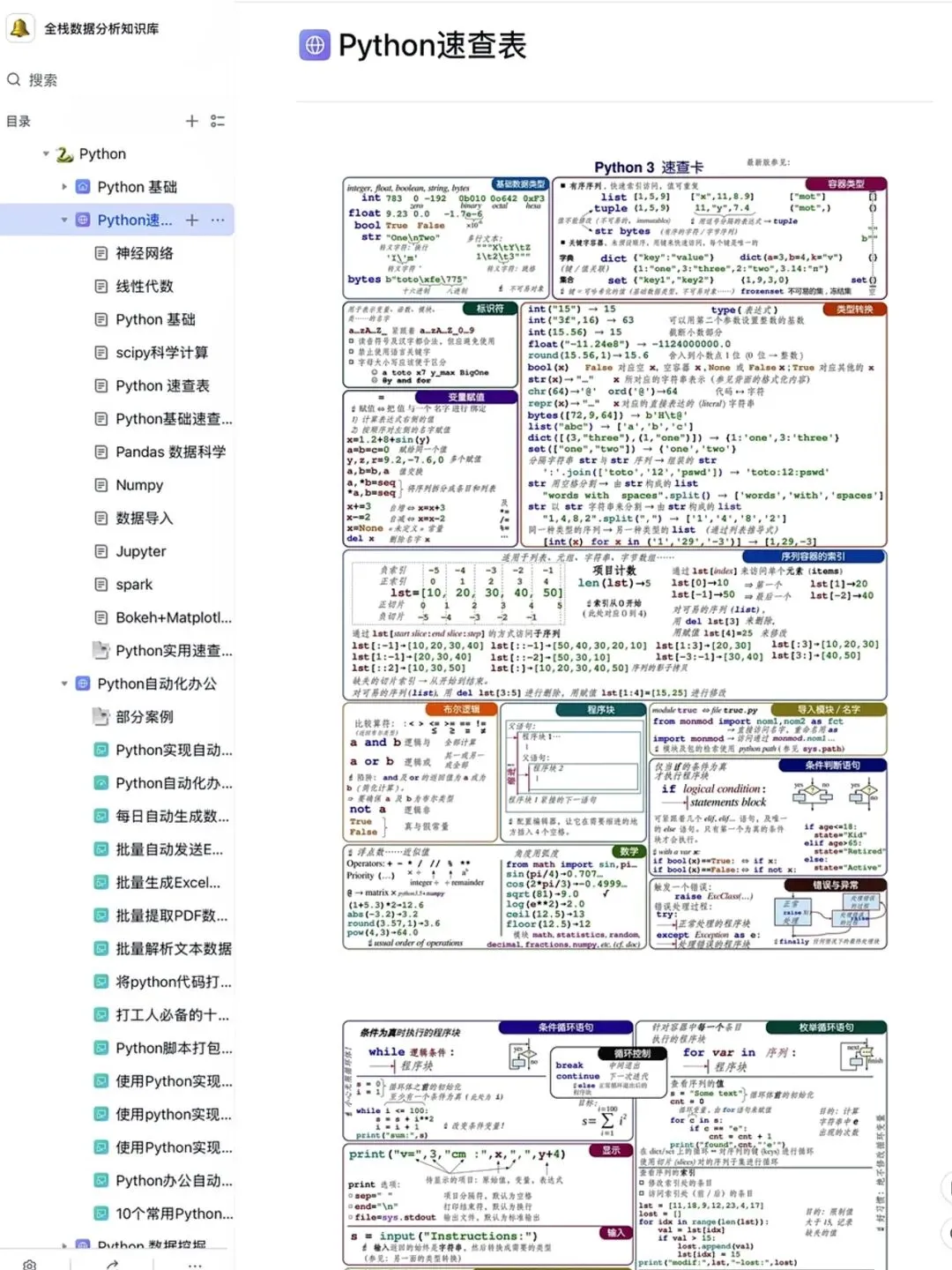
Task: Open the 数据导入 document
Action: coord(145,518)
